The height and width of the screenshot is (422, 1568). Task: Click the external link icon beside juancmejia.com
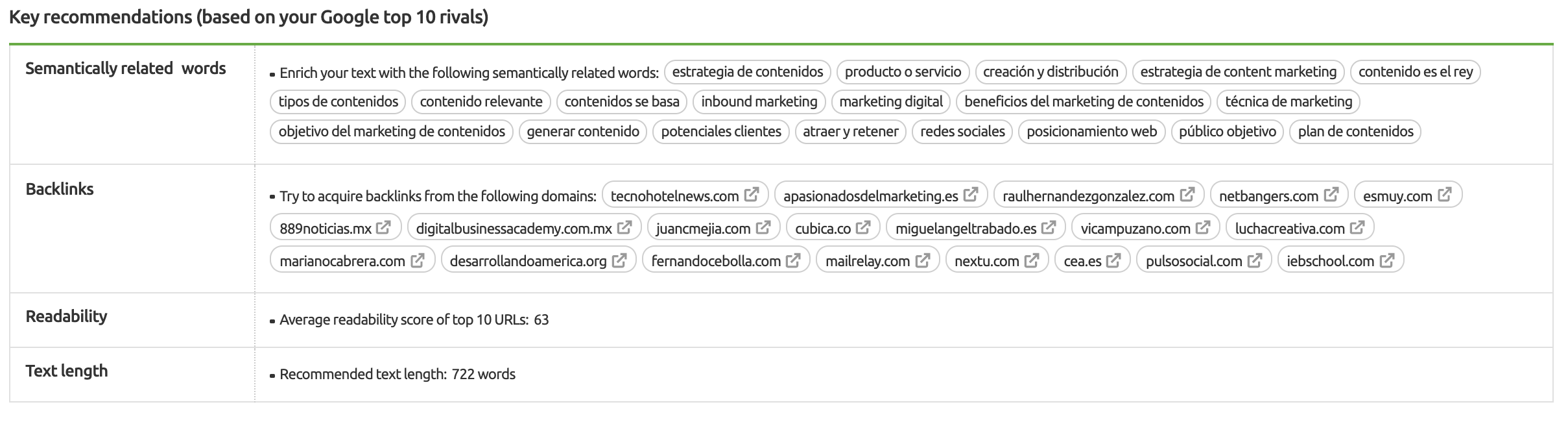point(763,228)
